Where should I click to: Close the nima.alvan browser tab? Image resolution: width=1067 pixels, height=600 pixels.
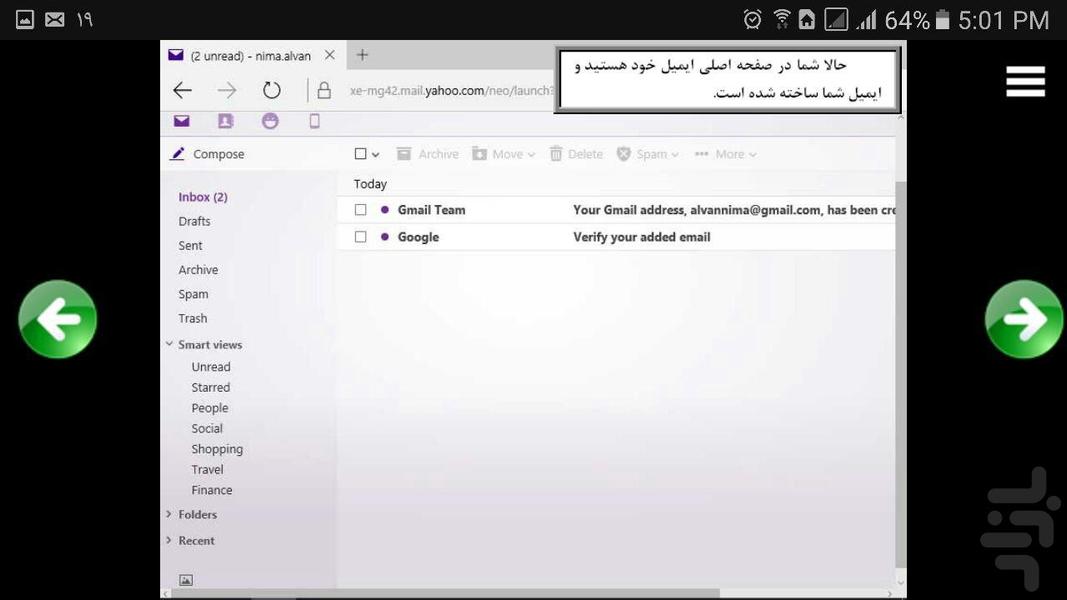330,55
